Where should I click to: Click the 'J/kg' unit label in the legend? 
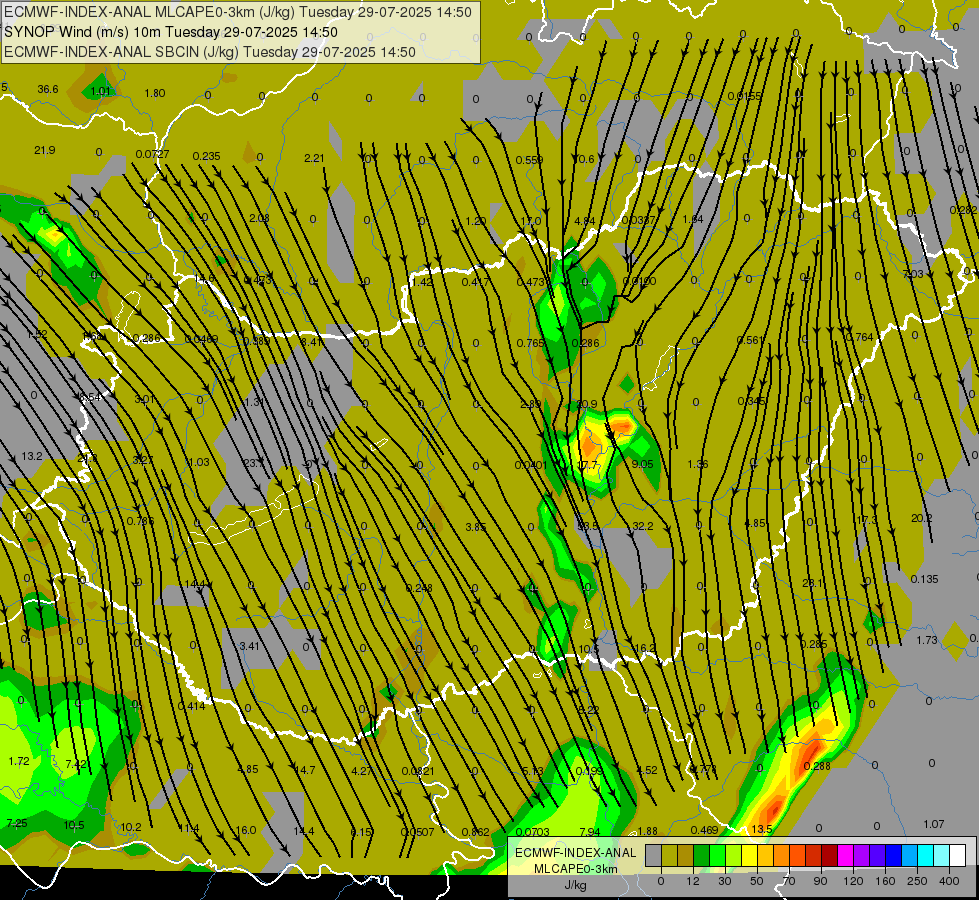coord(575,885)
